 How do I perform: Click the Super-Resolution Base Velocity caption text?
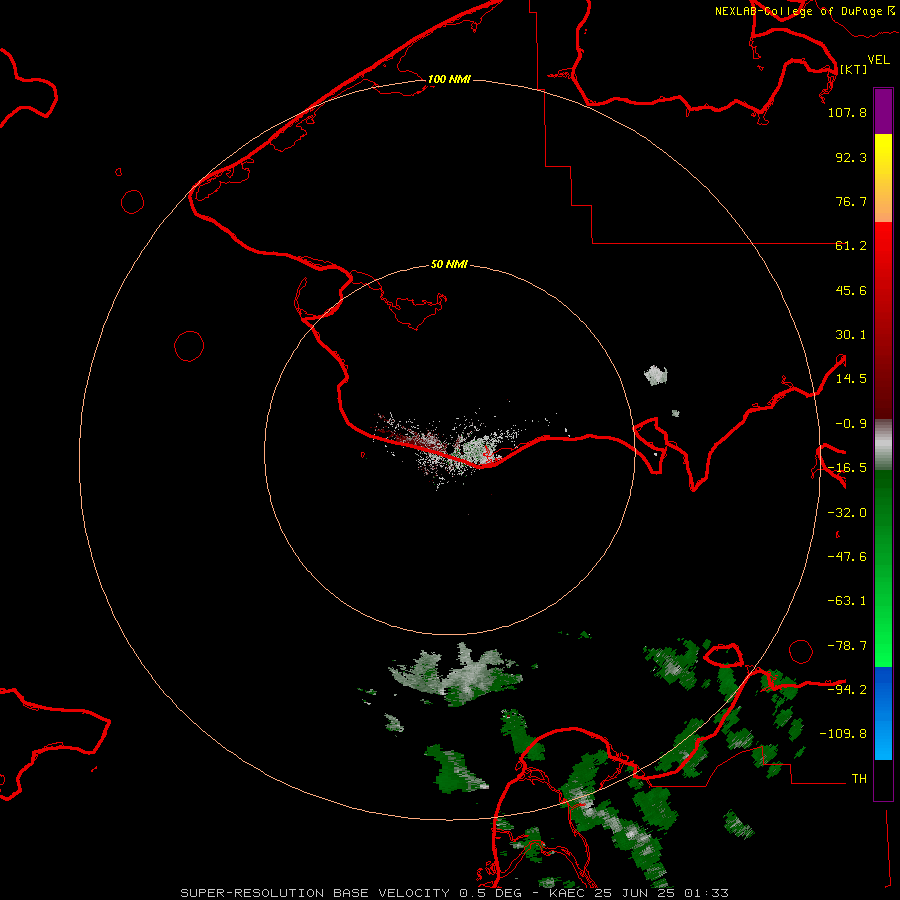tap(454, 893)
